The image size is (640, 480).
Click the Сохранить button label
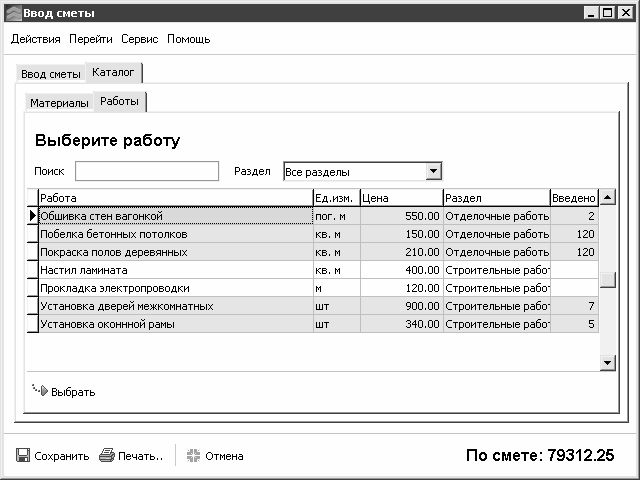(62, 456)
